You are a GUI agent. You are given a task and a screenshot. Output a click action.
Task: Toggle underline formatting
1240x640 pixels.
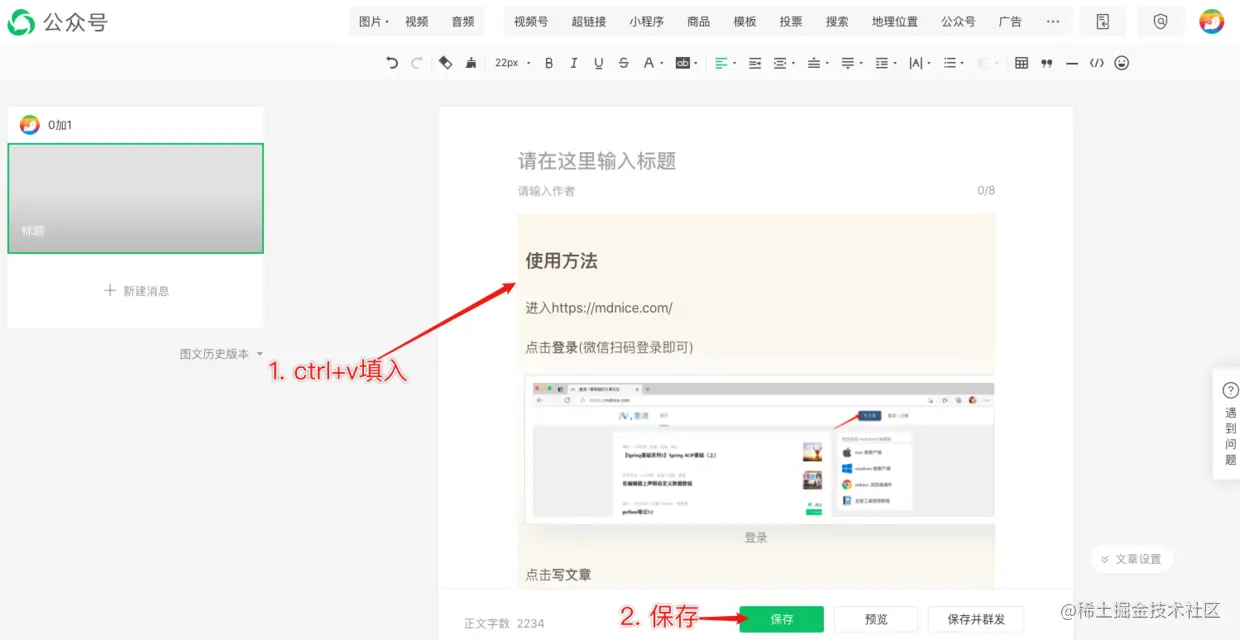pos(597,62)
